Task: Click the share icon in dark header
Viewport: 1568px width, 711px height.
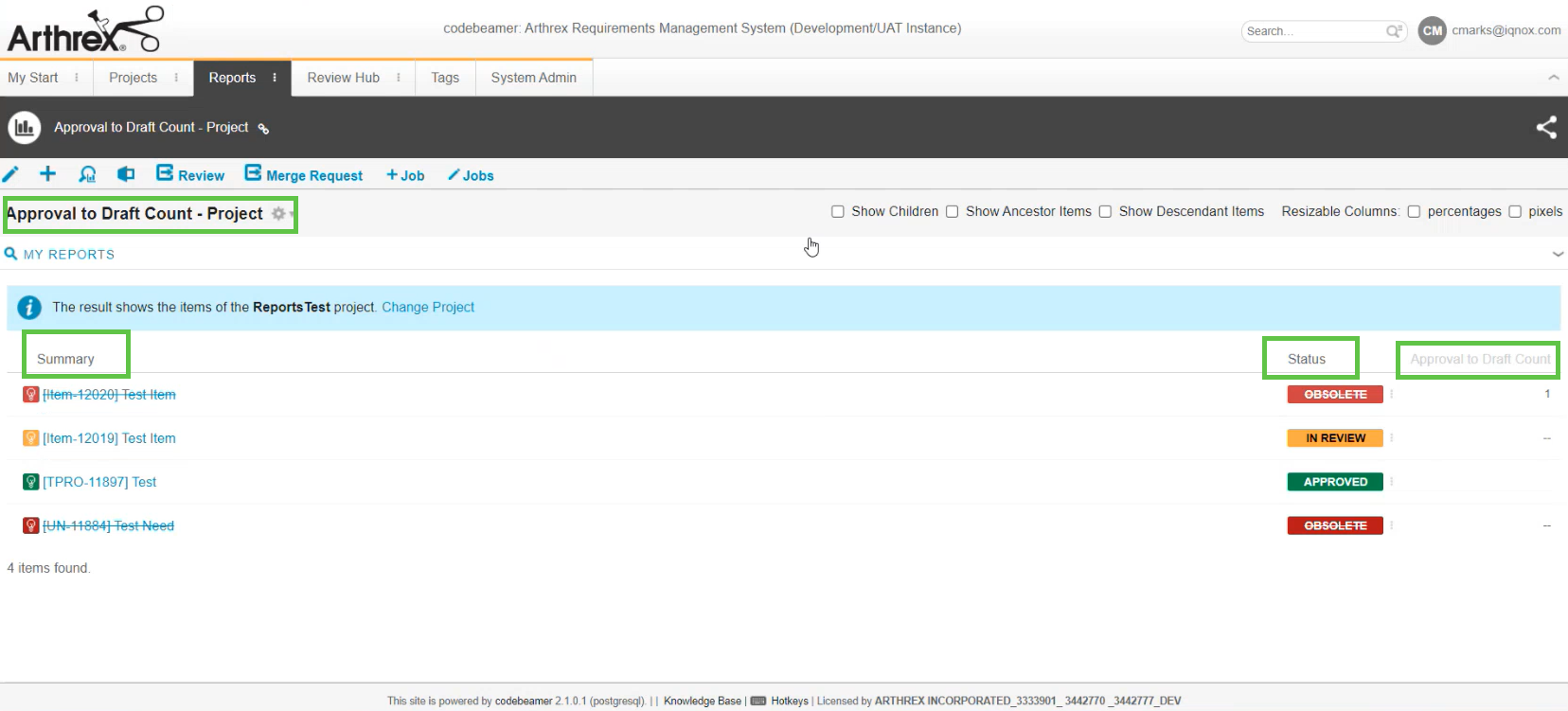Action: pyautogui.click(x=1545, y=128)
